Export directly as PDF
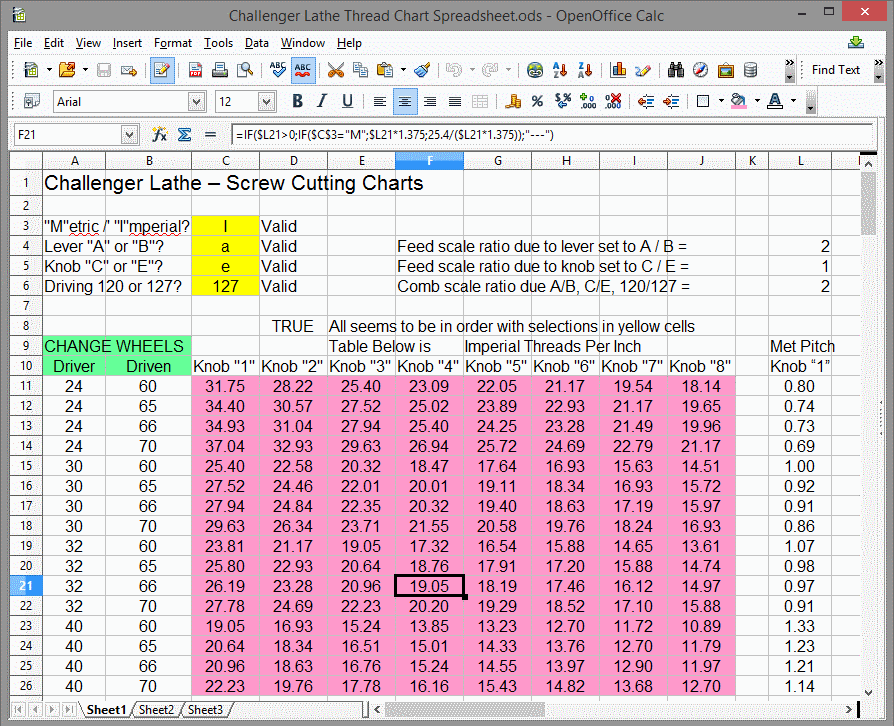This screenshot has height=726, width=894. (195, 70)
